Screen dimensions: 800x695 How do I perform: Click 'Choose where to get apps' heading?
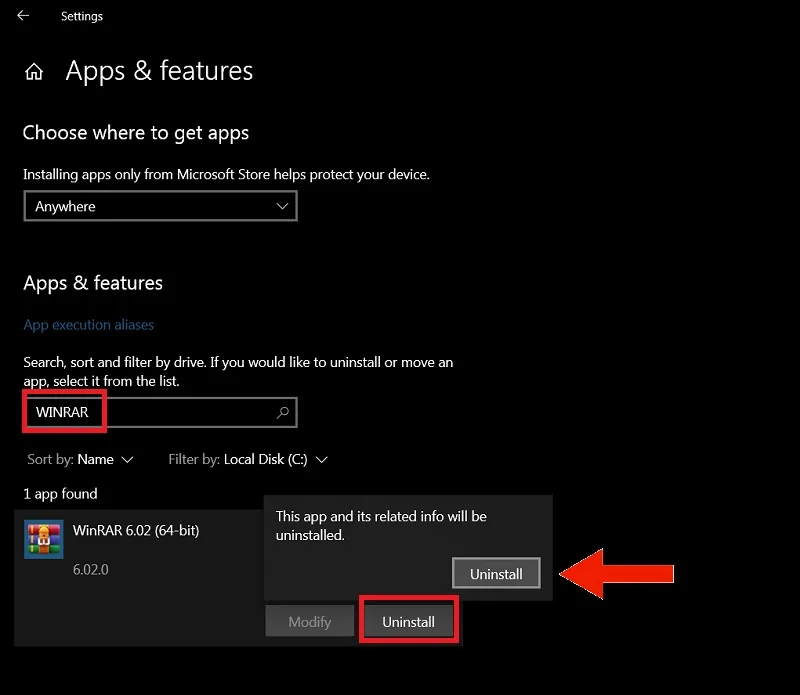[136, 133]
